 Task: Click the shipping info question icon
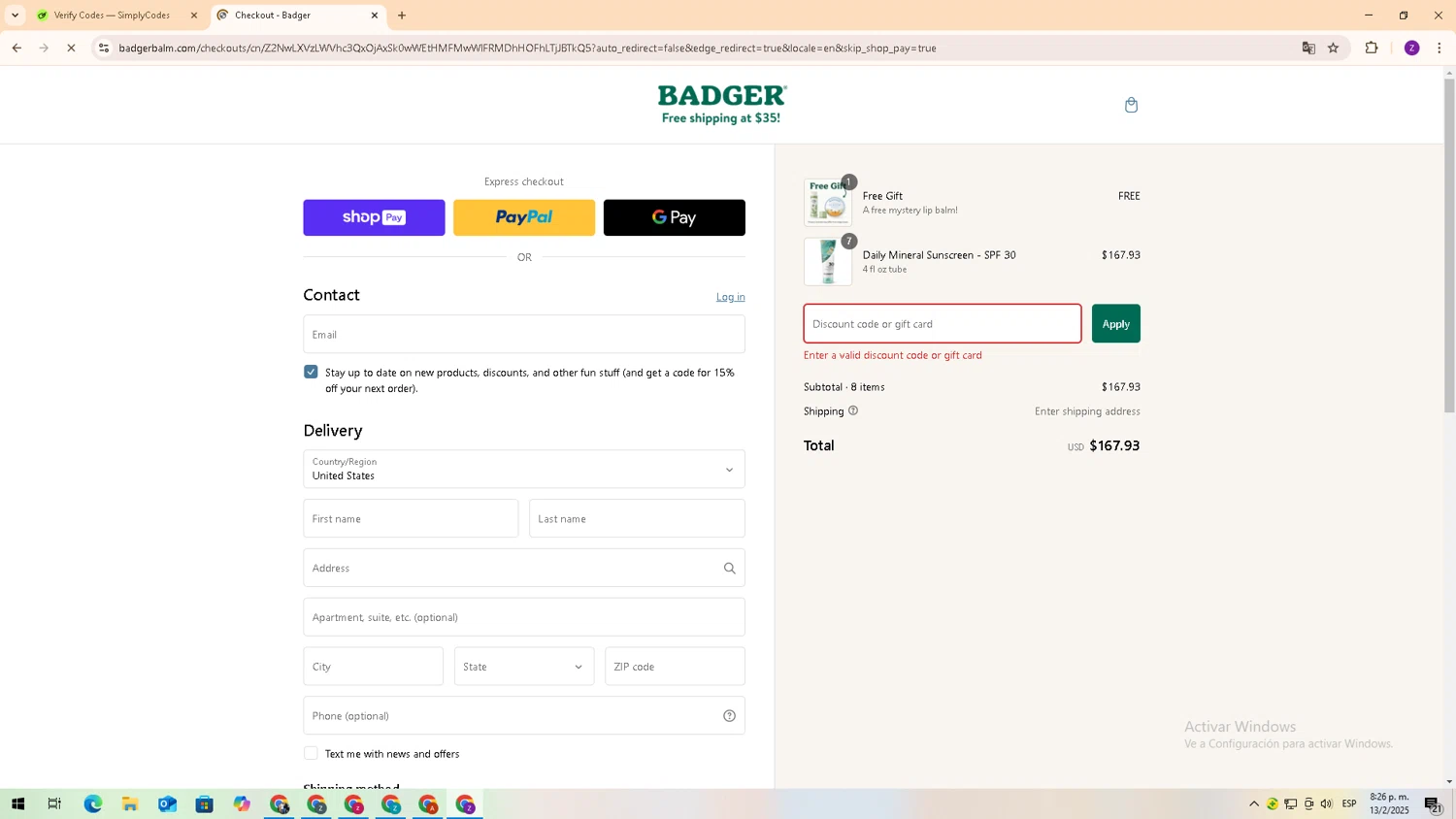853,410
